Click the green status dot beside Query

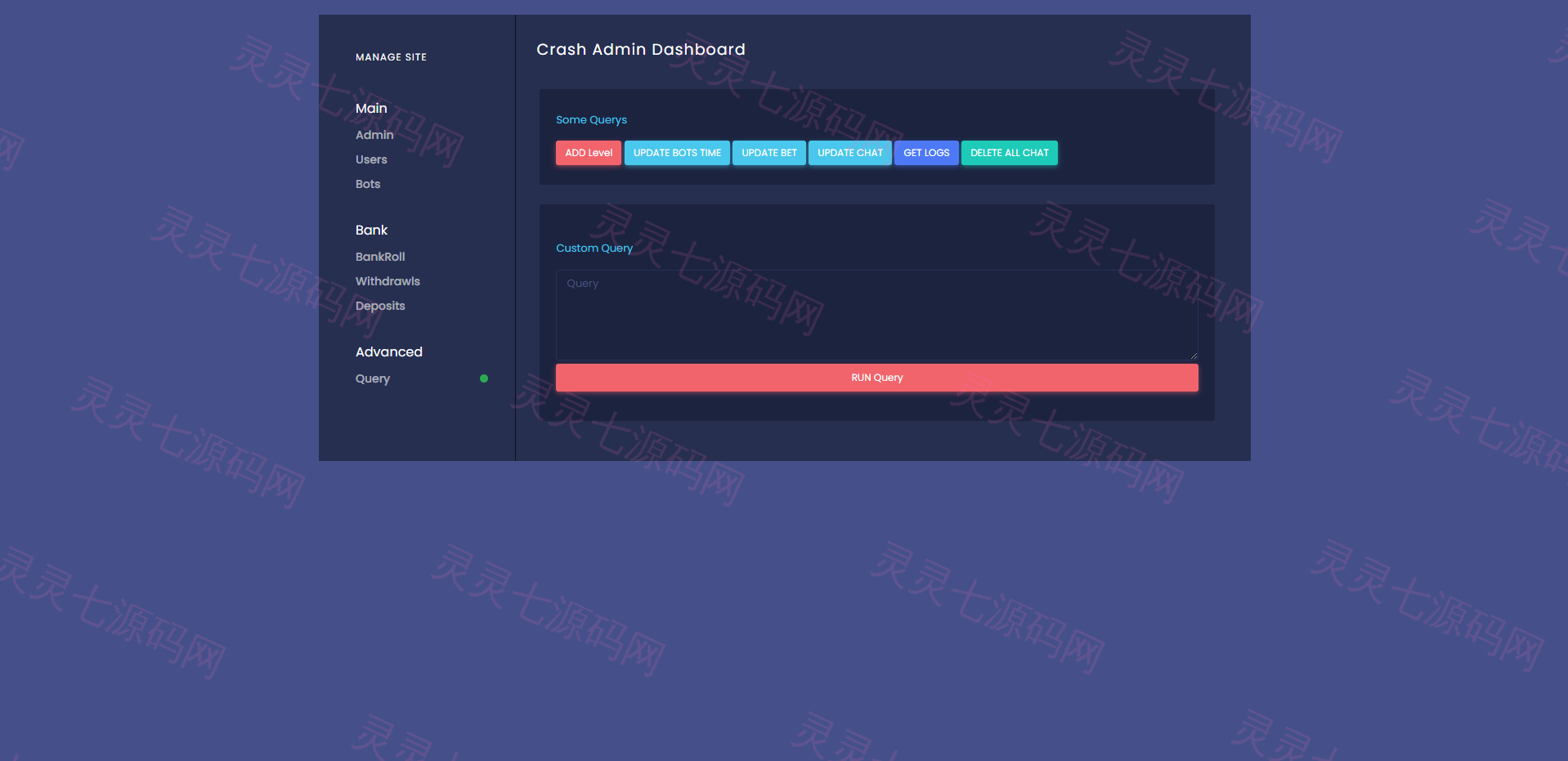pyautogui.click(x=484, y=378)
